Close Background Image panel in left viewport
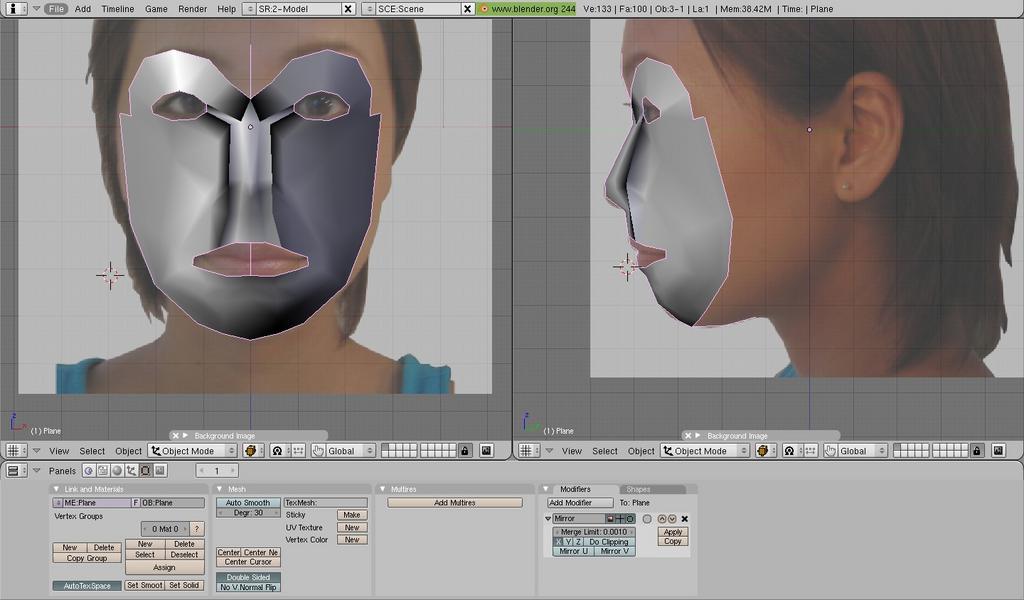The image size is (1024, 600). click(175, 435)
